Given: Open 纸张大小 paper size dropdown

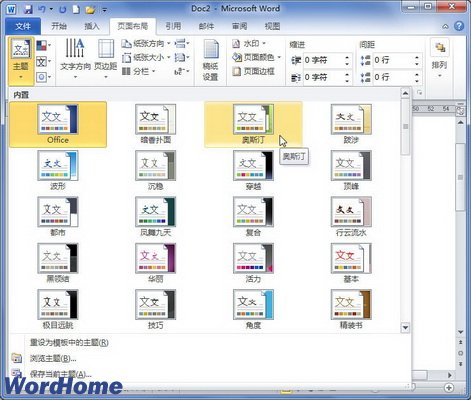Looking at the screenshot, I should coord(146,58).
